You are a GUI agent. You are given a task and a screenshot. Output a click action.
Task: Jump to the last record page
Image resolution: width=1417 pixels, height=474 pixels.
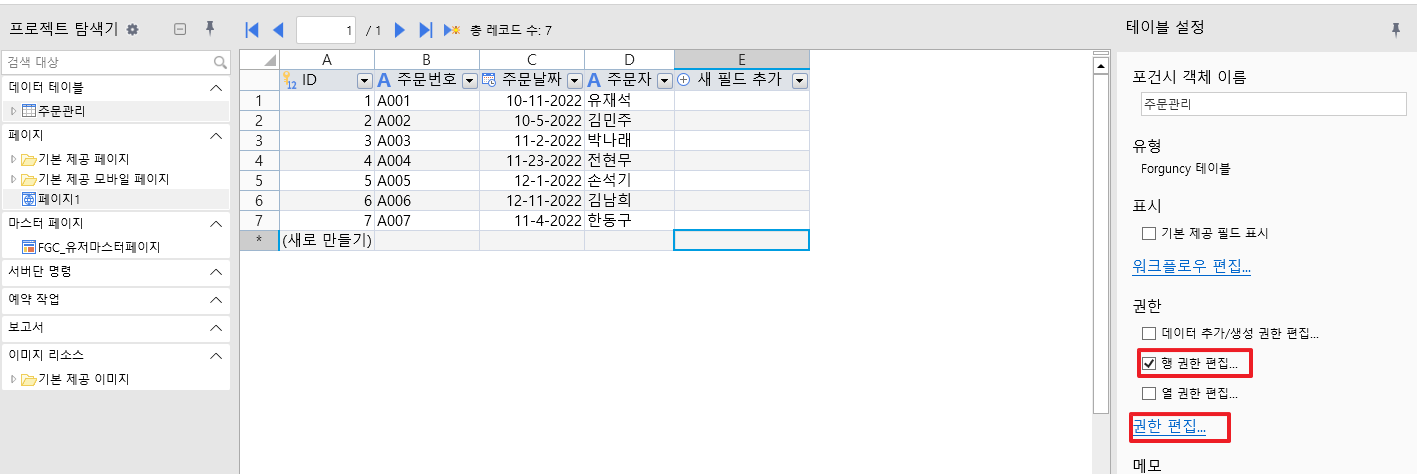(426, 31)
